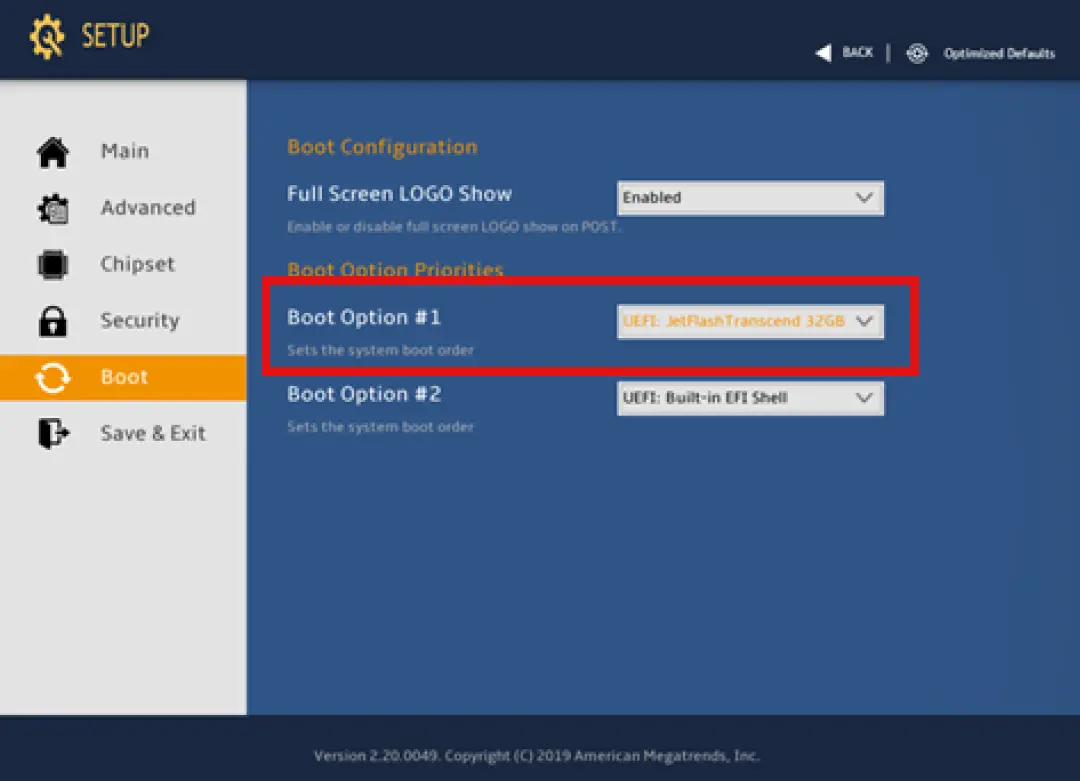1080x781 pixels.
Task: Go to the Save & Exit section
Action: (x=153, y=433)
